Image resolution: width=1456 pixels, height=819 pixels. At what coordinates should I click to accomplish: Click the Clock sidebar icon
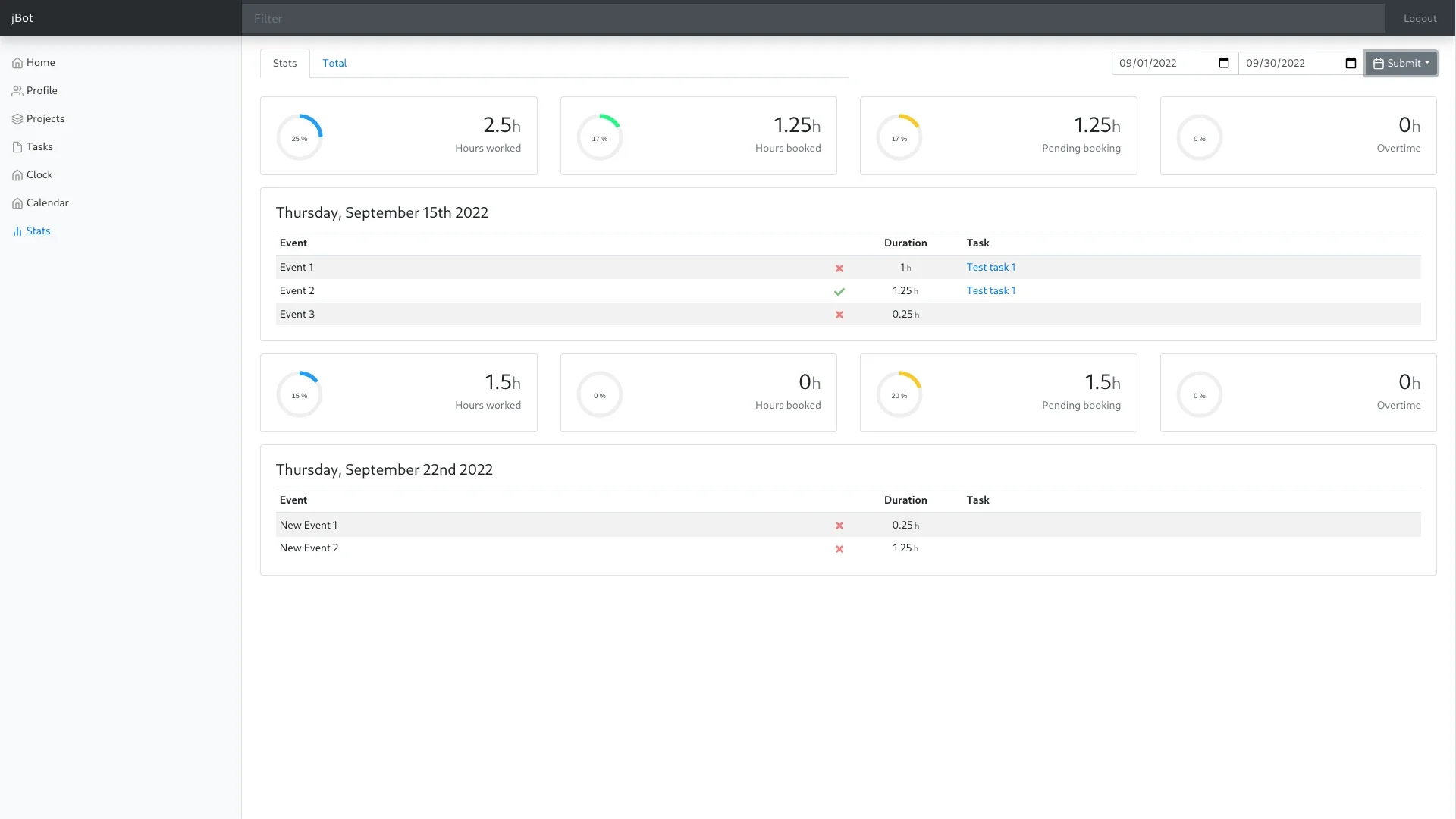tap(17, 175)
